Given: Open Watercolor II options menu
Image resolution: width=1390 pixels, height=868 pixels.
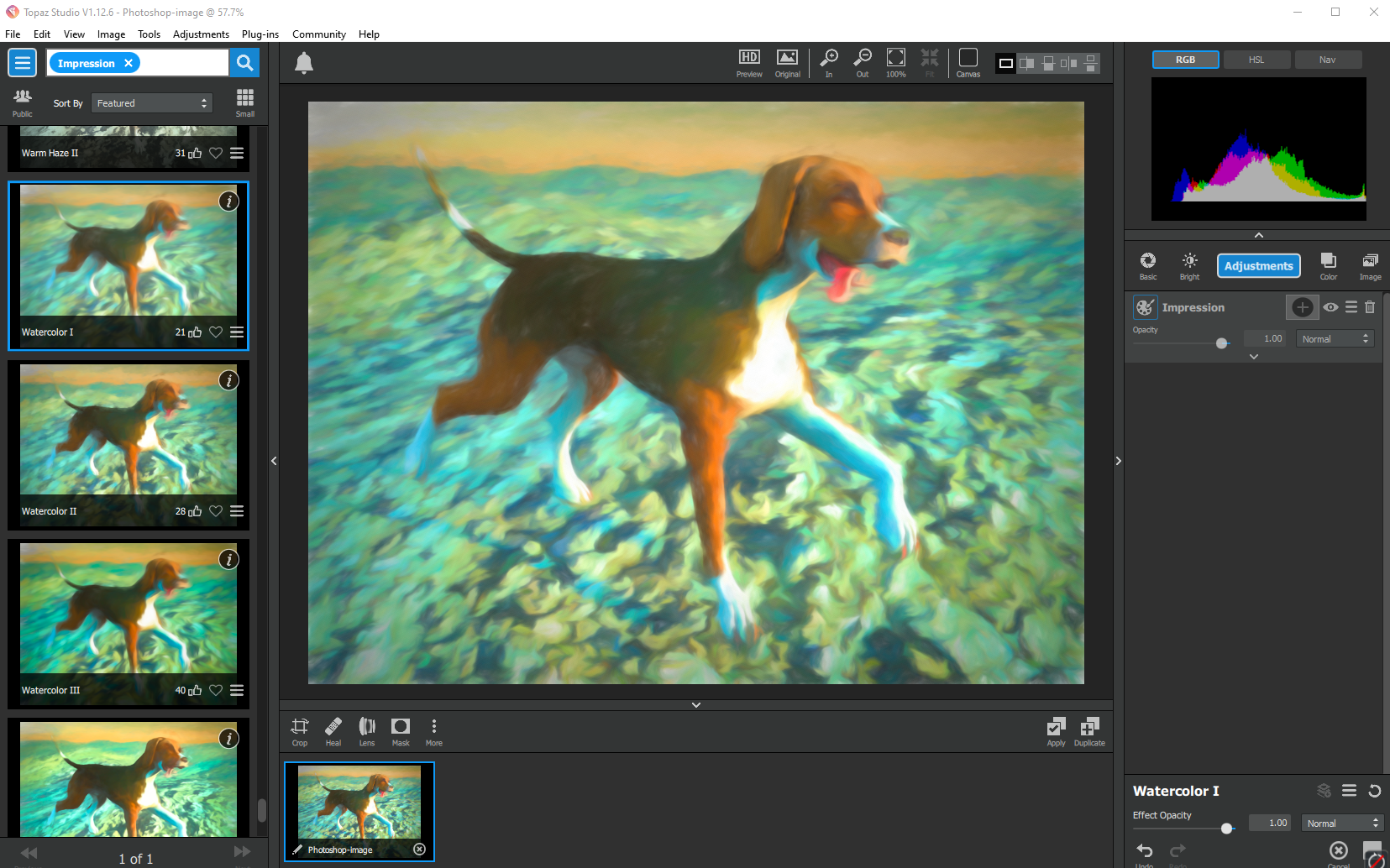Looking at the screenshot, I should point(237,511).
